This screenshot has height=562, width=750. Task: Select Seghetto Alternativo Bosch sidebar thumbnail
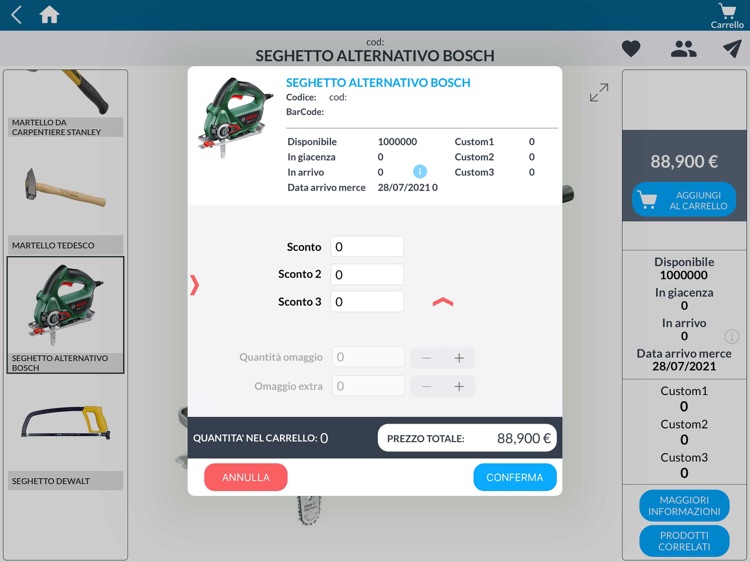point(65,315)
